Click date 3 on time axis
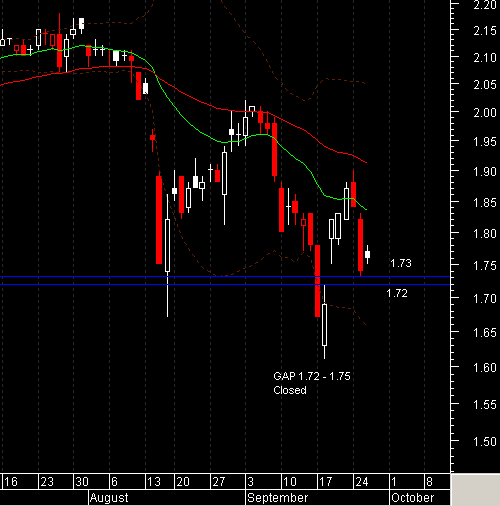The image size is (500, 506). [x=251, y=482]
